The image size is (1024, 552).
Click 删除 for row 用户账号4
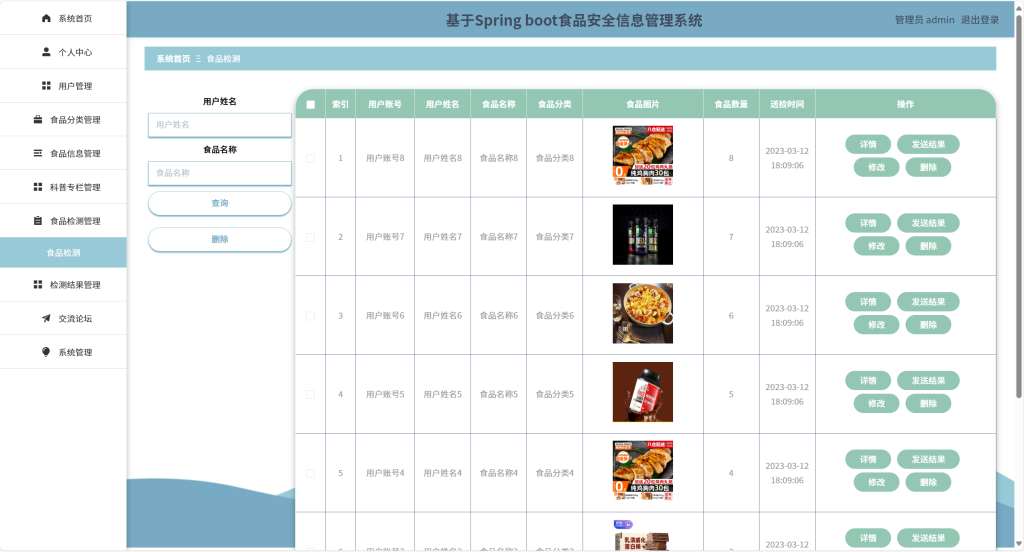click(x=928, y=482)
